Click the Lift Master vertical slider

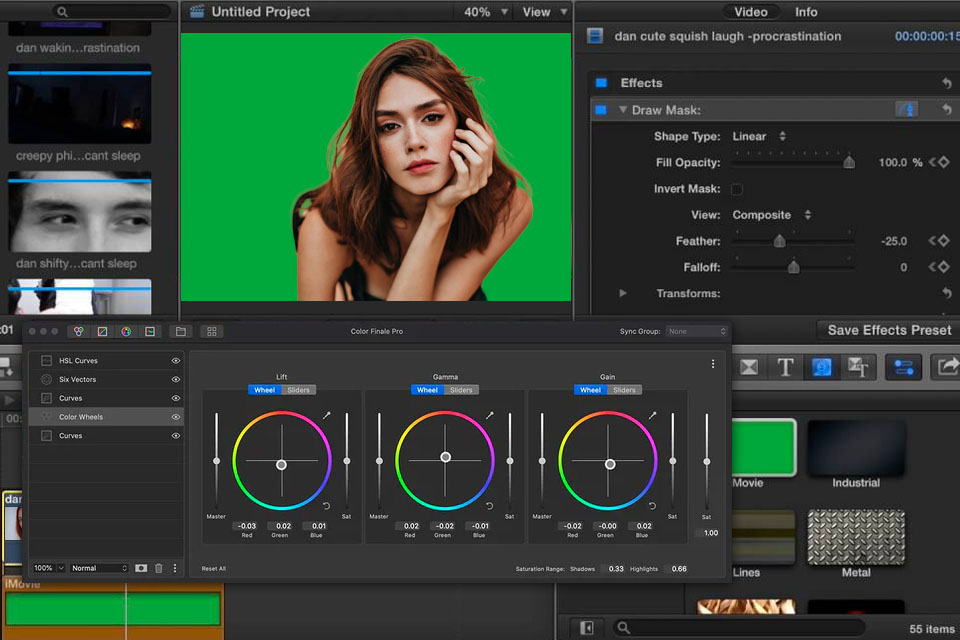216,461
